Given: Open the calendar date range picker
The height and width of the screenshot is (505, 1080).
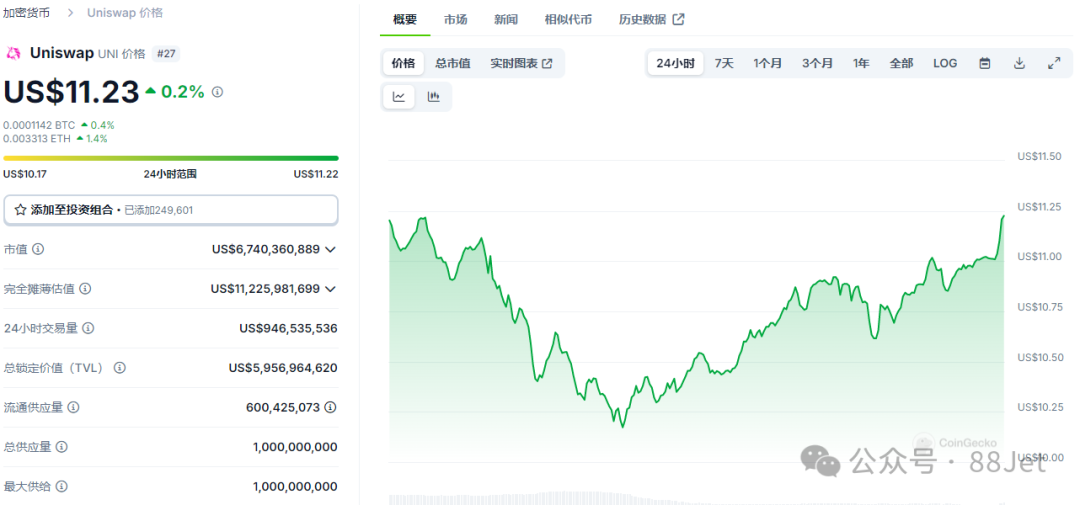Looking at the screenshot, I should [985, 63].
